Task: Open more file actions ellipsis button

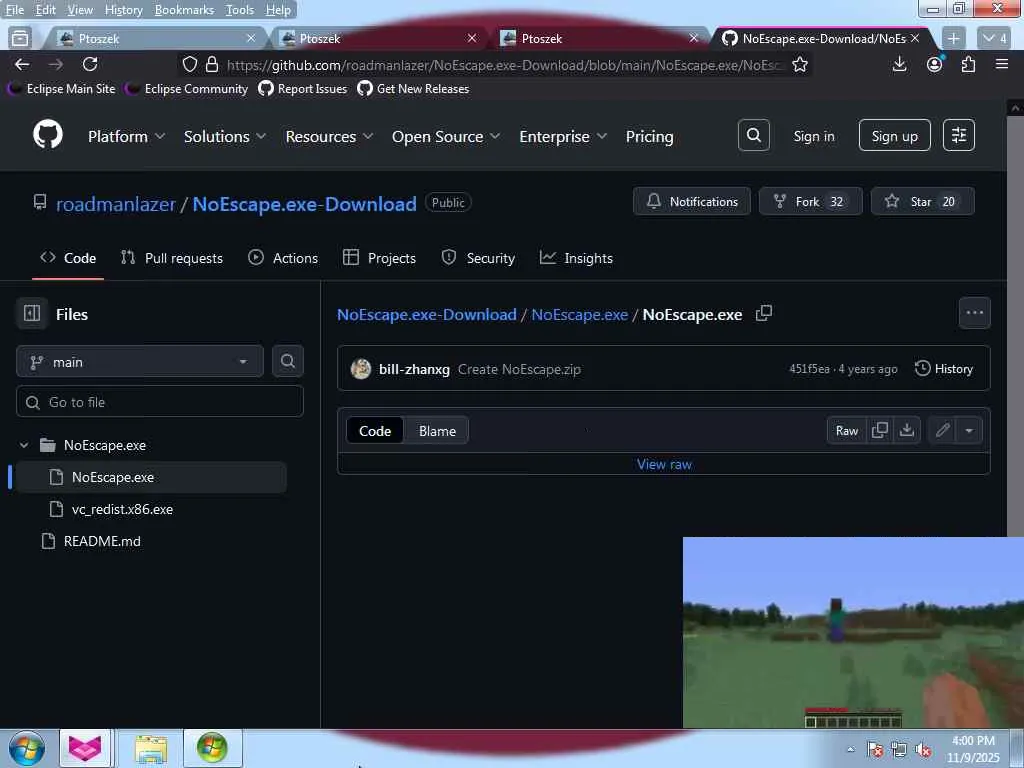Action: tap(974, 313)
